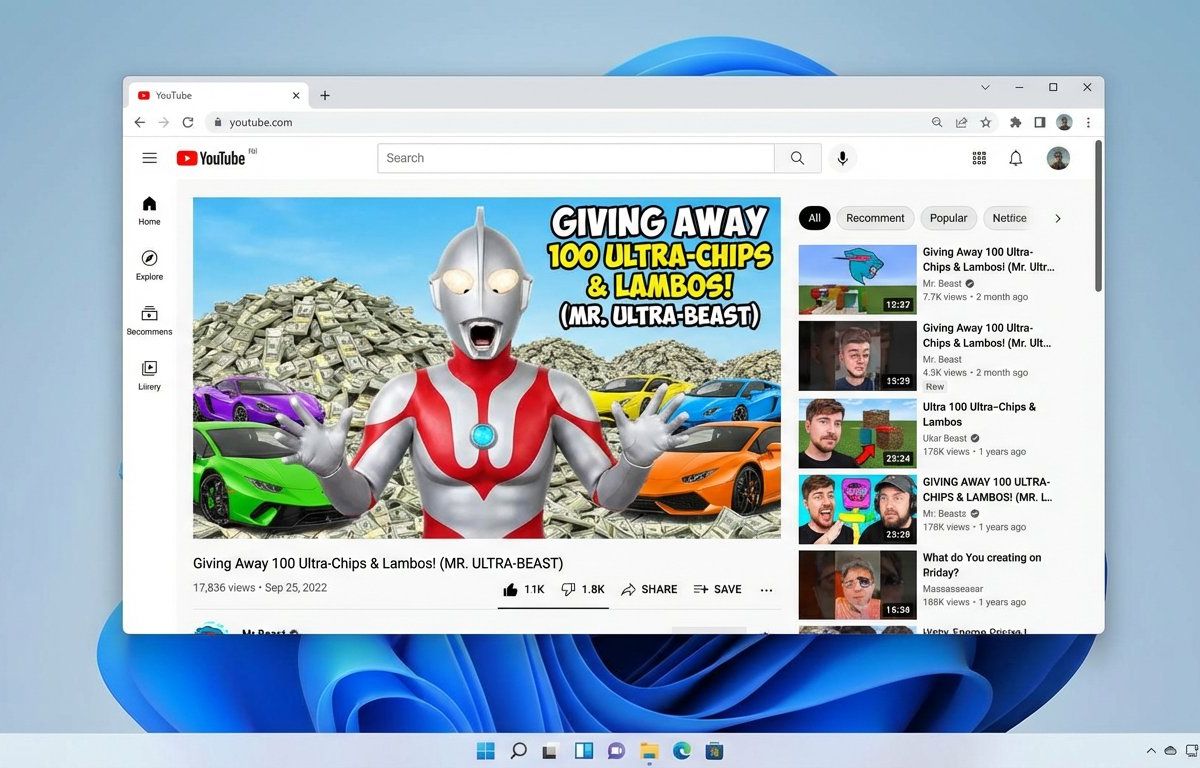Select the All filter chip
The image size is (1200, 768).
click(x=814, y=218)
